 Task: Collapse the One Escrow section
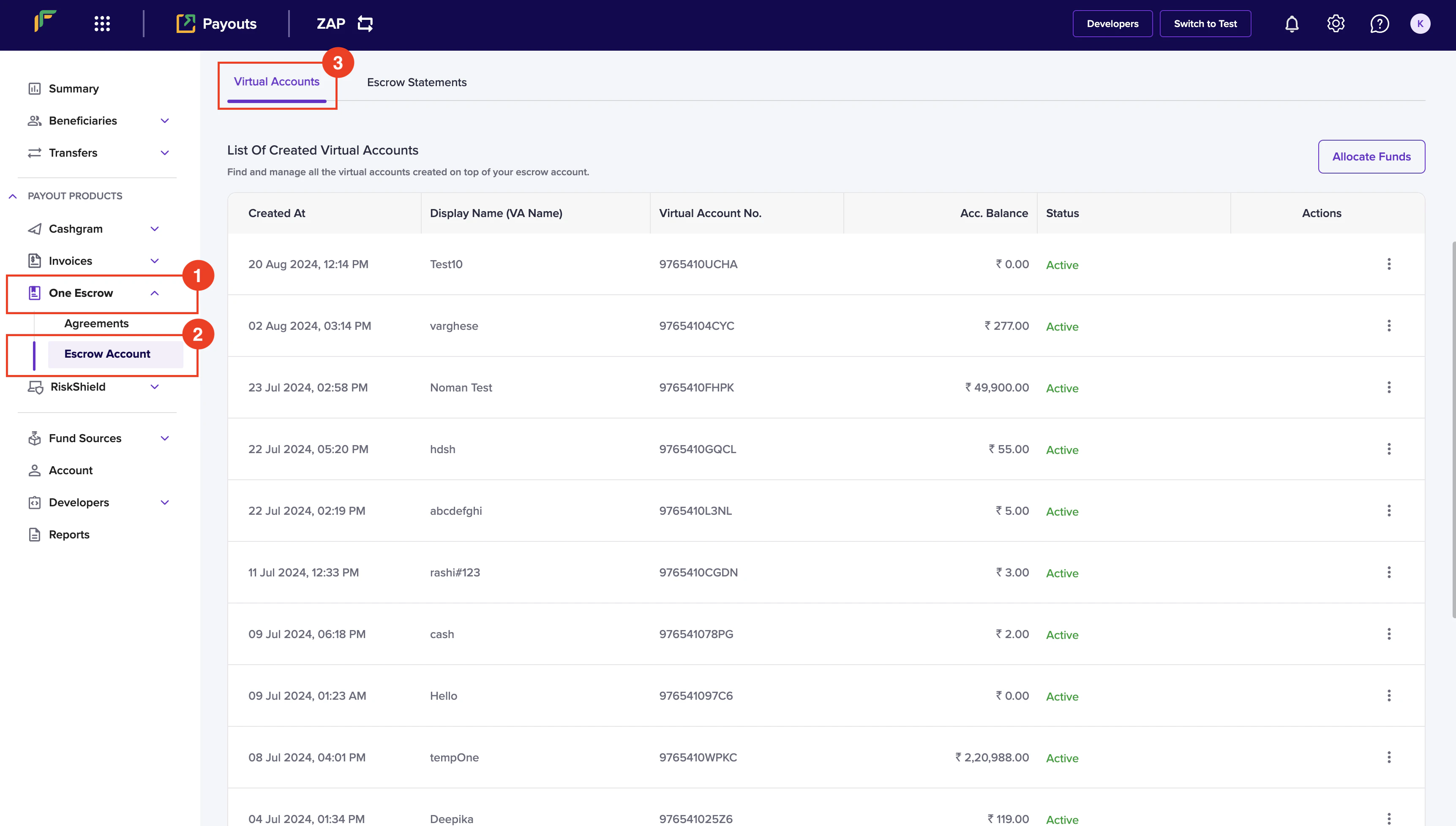(x=154, y=293)
